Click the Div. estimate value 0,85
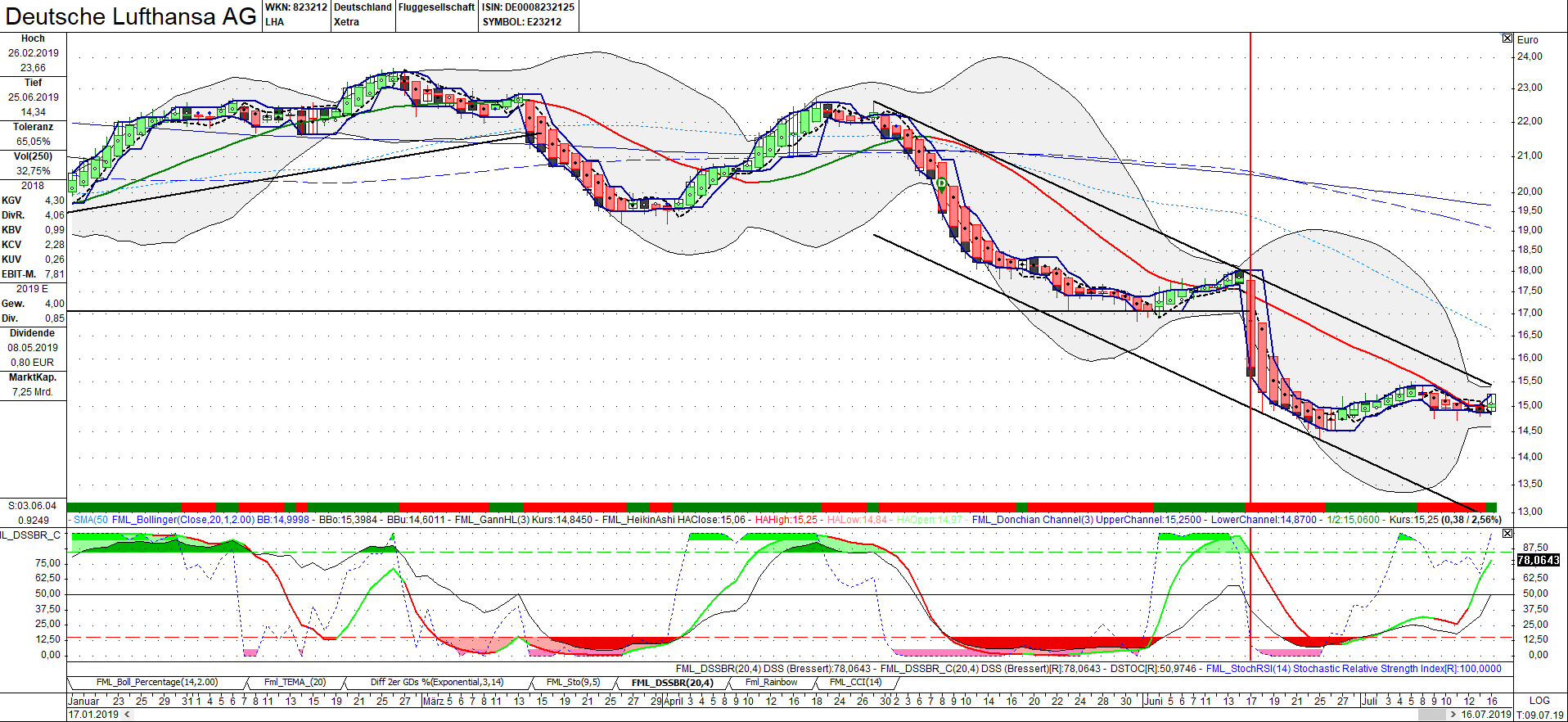Viewport: 1568px width, 722px height. pyautogui.click(x=55, y=318)
